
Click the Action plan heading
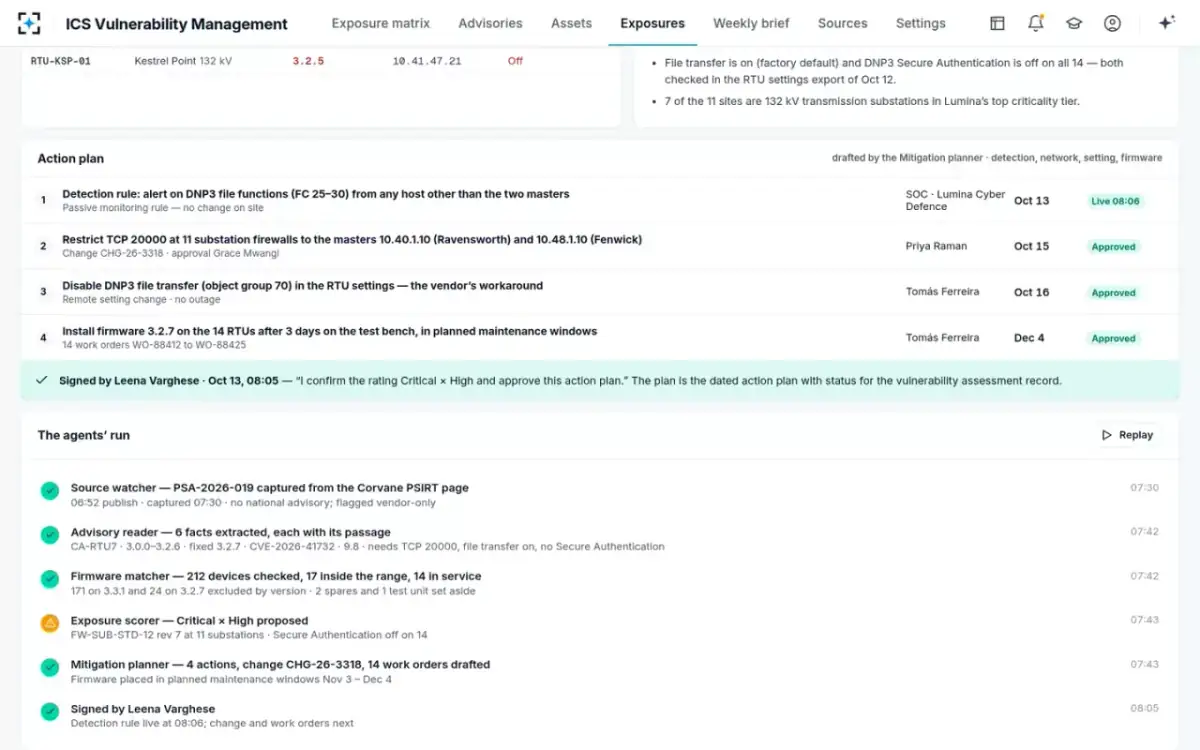point(70,158)
